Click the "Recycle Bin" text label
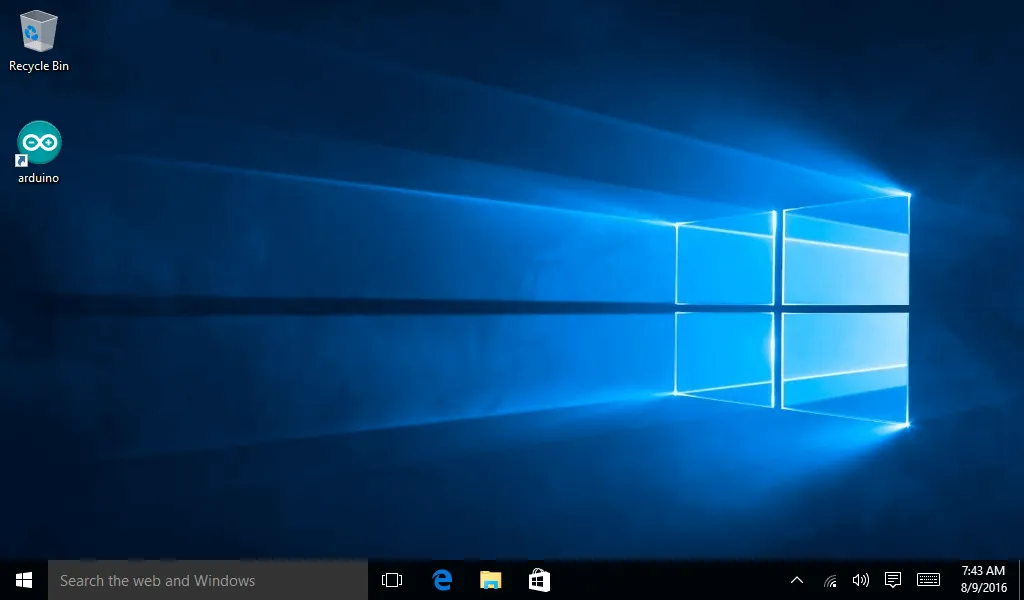This screenshot has height=600, width=1024. point(39,66)
